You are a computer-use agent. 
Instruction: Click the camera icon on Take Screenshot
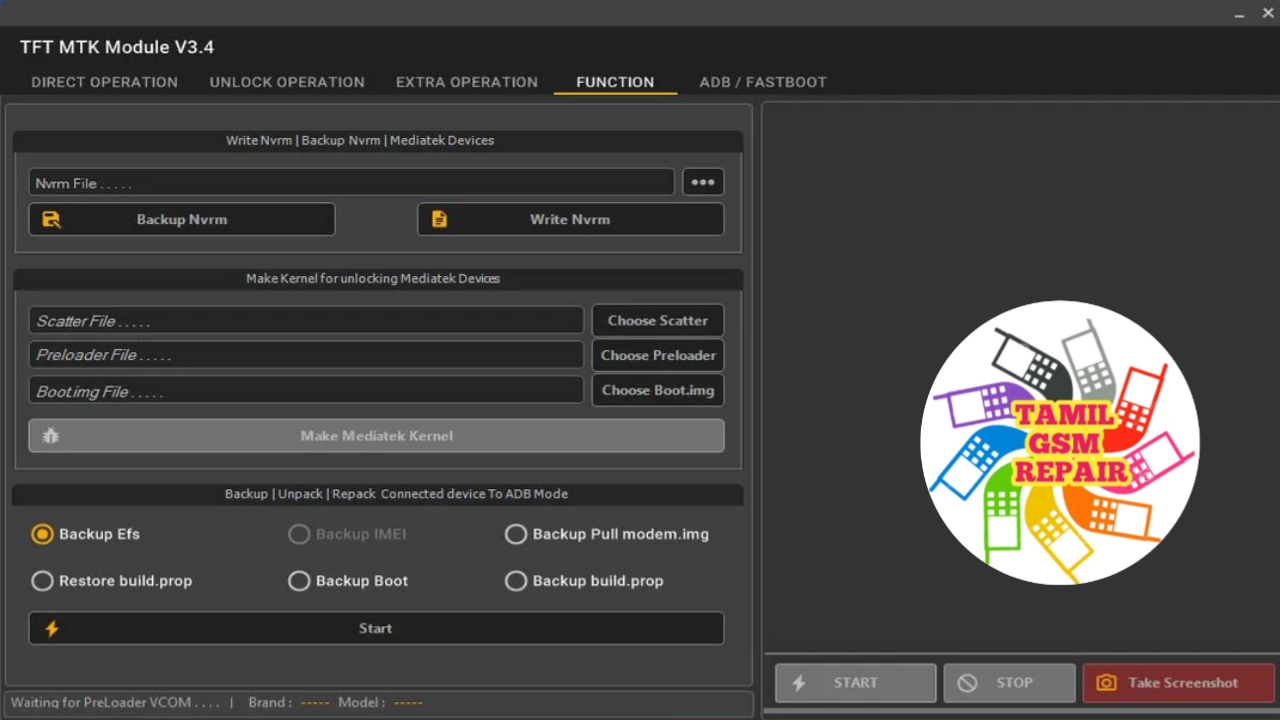[x=1106, y=683]
